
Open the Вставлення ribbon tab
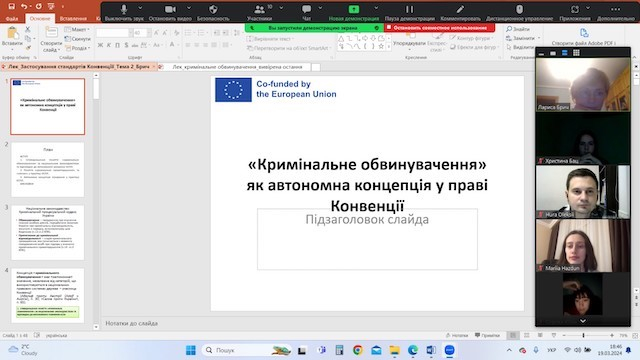[x=73, y=18]
